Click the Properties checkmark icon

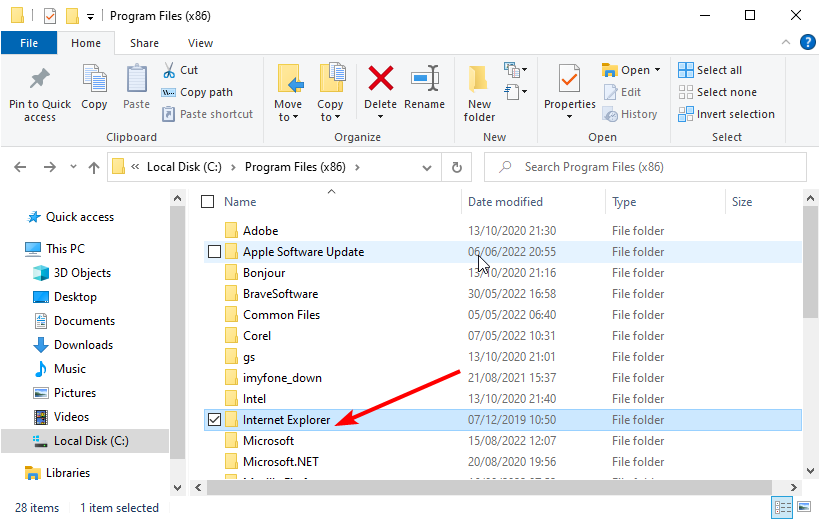[569, 79]
